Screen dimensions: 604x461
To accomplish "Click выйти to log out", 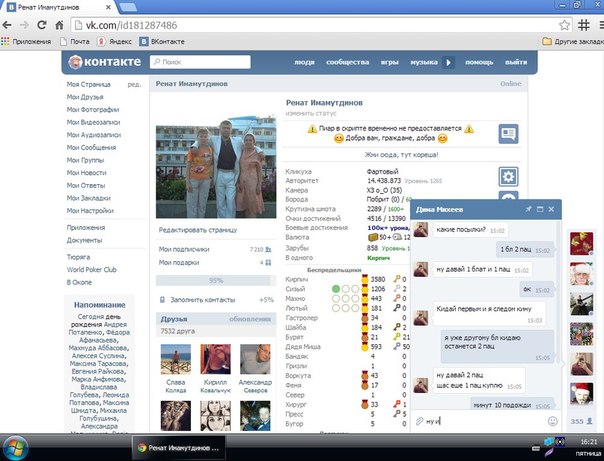I will [x=516, y=62].
